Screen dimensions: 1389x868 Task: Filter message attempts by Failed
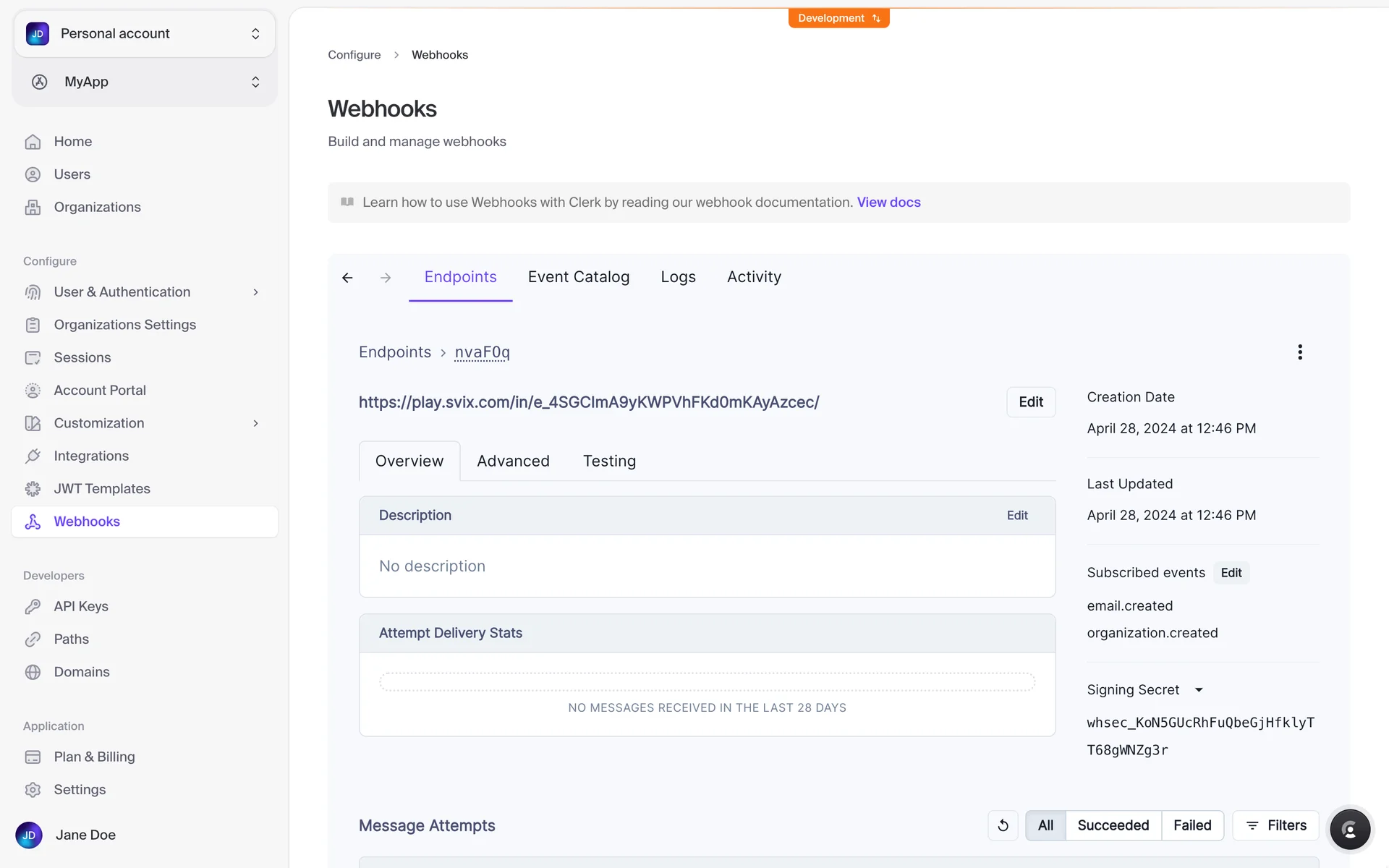coord(1192,825)
